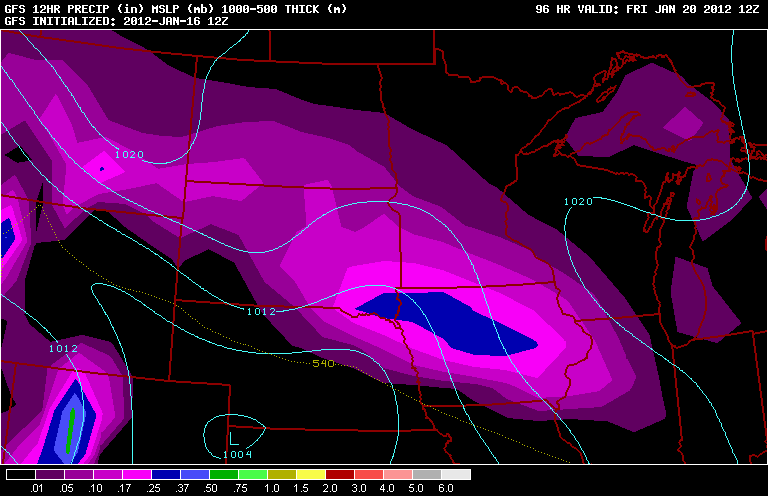Select the light blue legend swatch
This screenshot has width=768, height=496.
tap(195, 474)
